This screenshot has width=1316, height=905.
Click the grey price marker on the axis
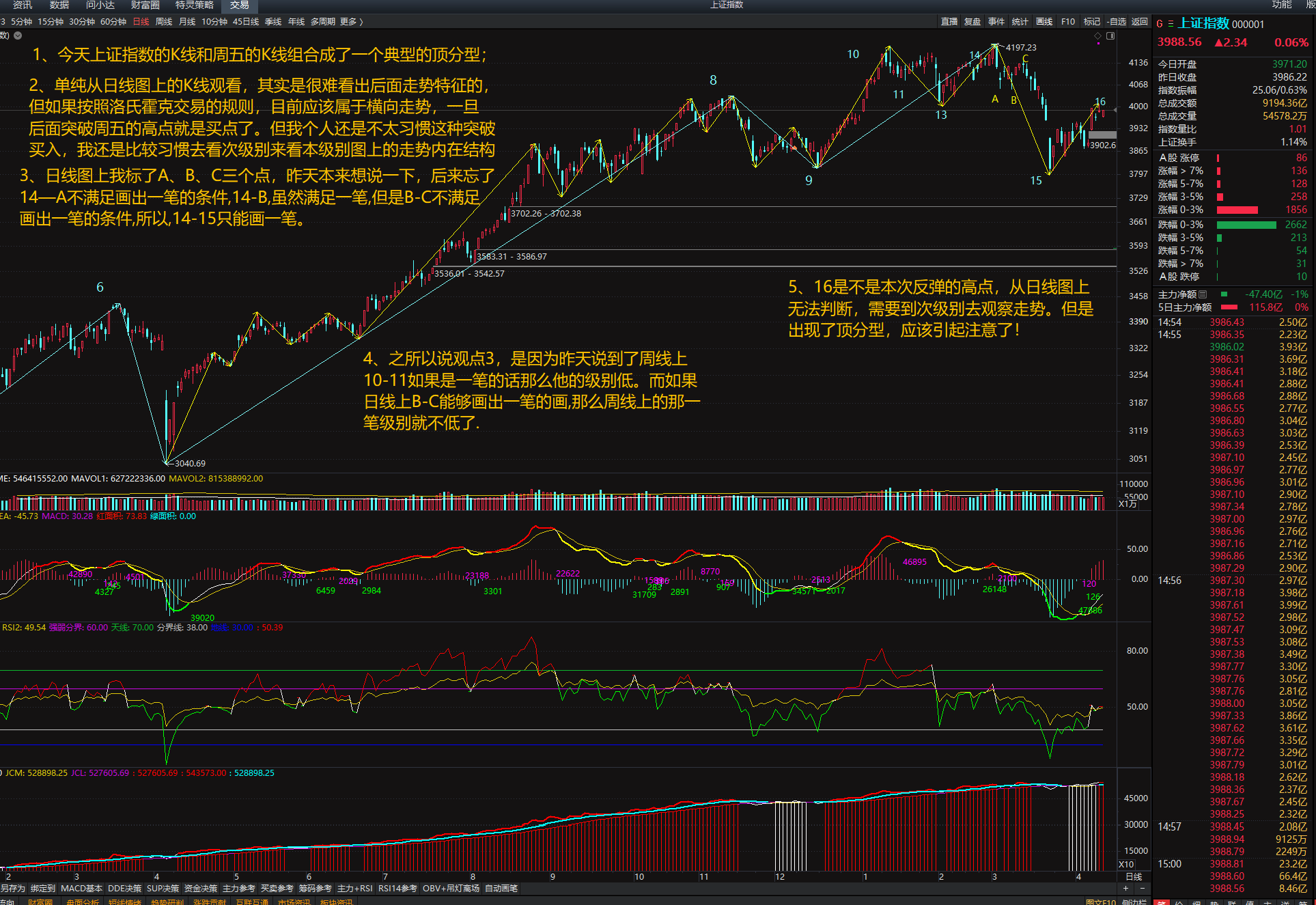tap(1102, 135)
